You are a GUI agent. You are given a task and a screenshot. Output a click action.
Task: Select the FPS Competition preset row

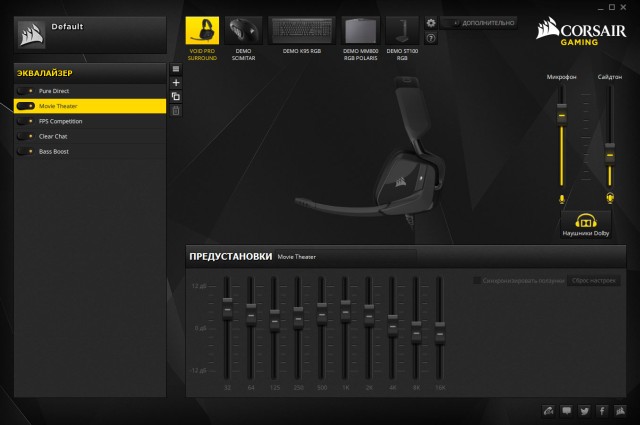click(x=90, y=121)
